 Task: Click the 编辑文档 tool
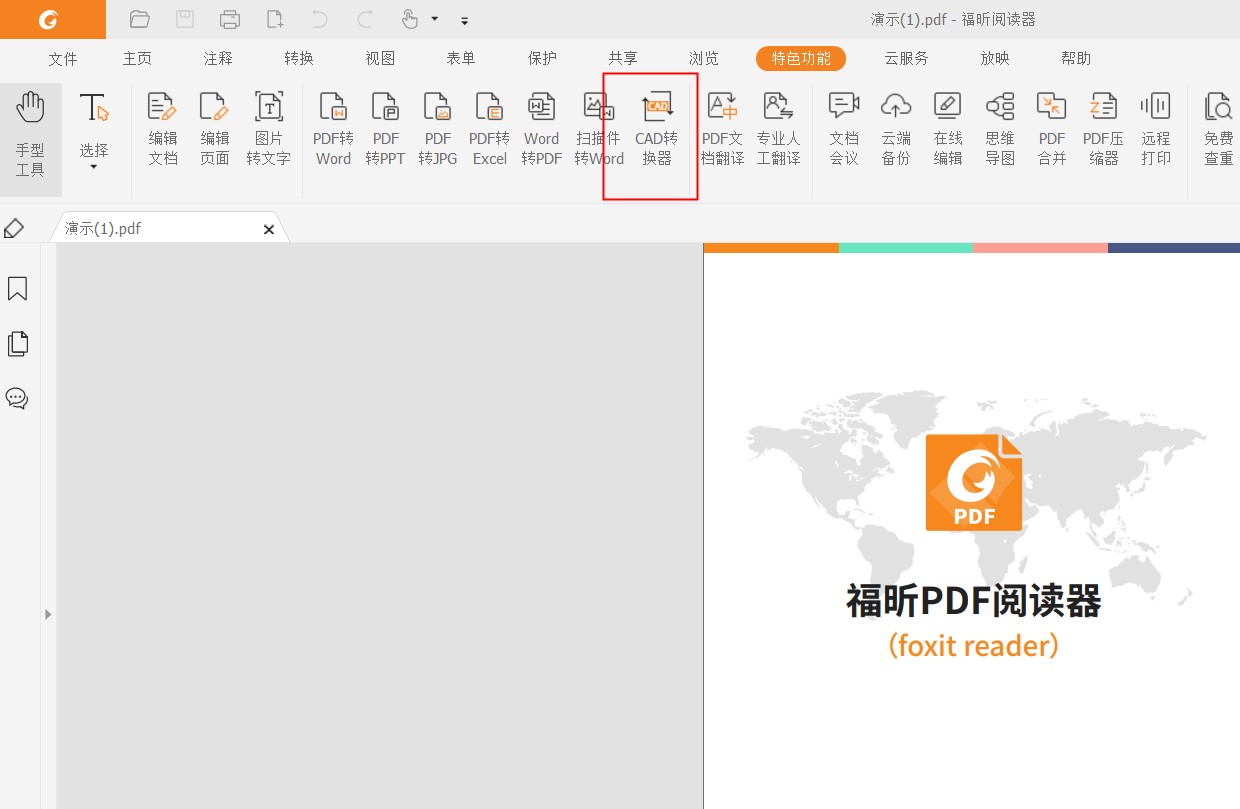pos(163,130)
